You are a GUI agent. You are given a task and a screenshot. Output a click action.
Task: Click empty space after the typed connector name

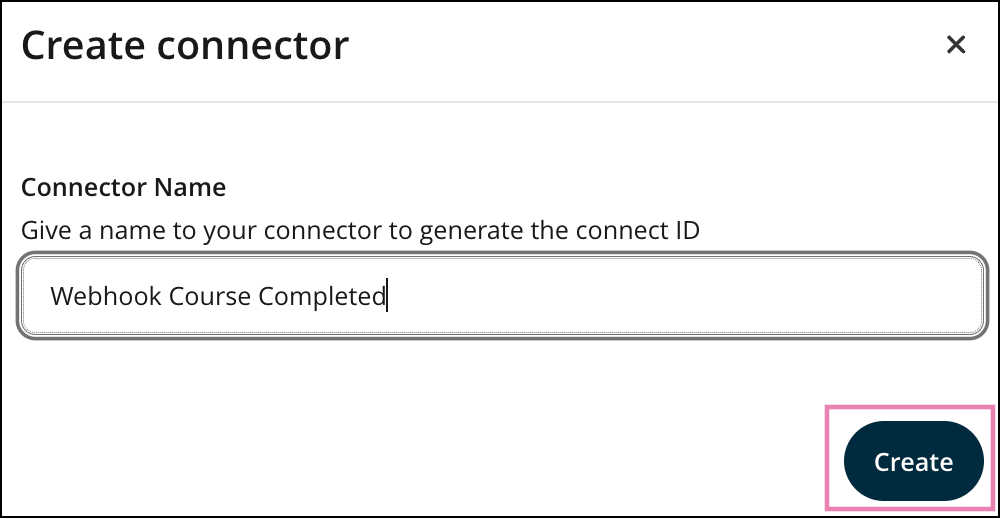[680, 297]
